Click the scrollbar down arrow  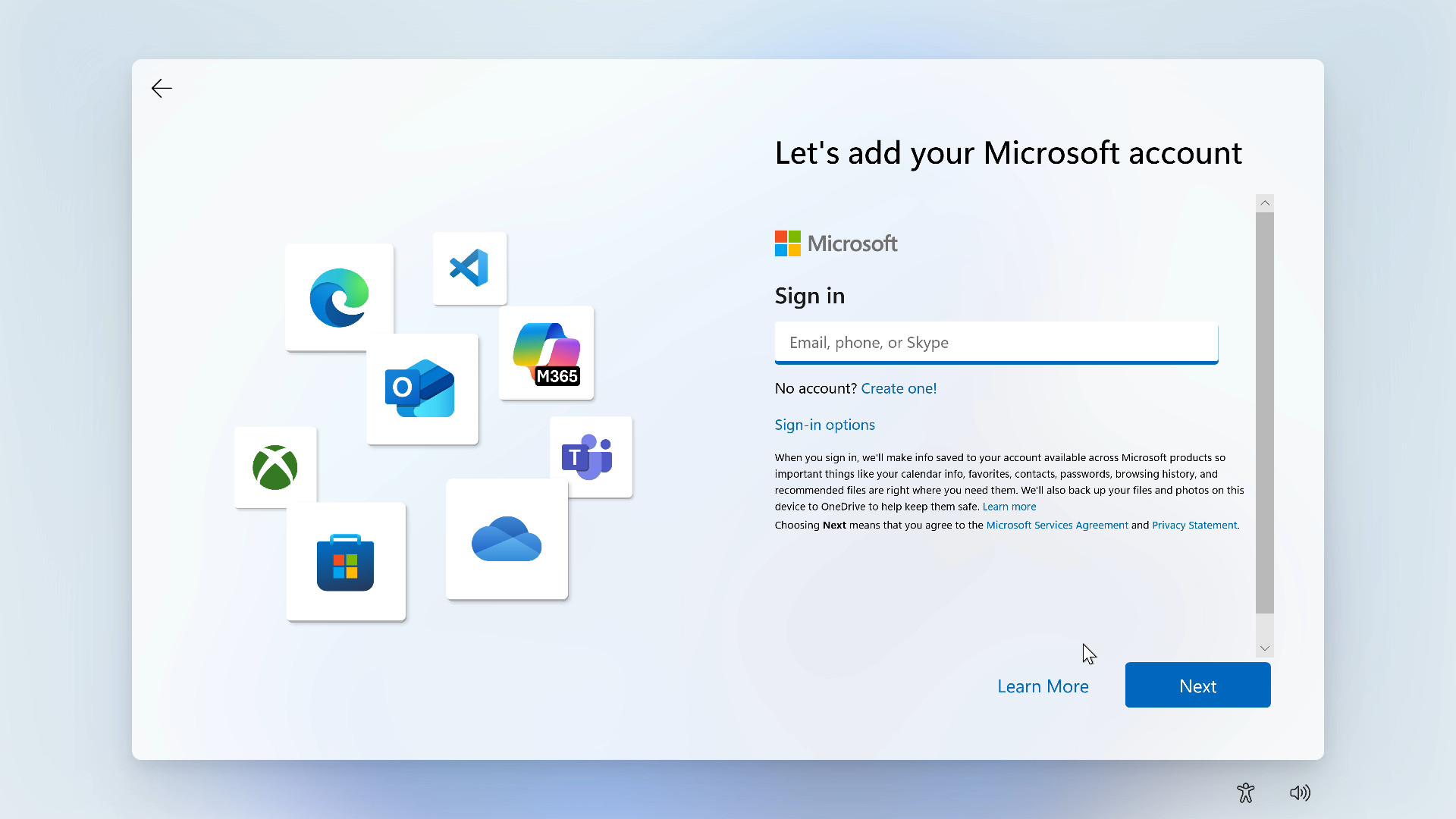click(1264, 648)
